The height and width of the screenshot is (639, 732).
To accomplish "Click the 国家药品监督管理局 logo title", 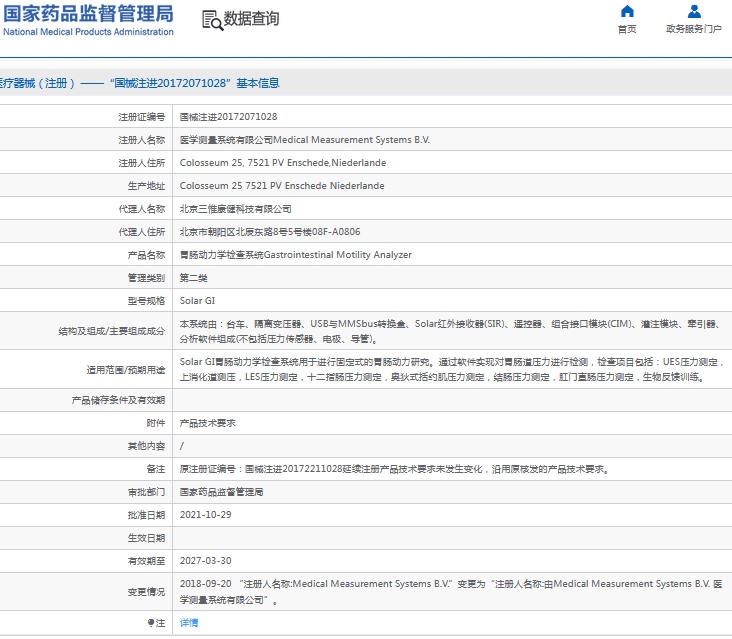I will point(88,14).
